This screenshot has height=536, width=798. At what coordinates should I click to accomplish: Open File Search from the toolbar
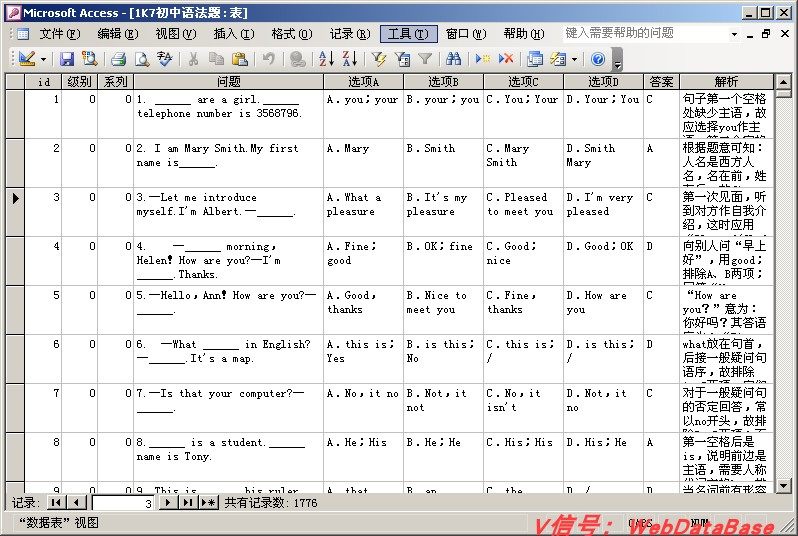click(x=90, y=59)
